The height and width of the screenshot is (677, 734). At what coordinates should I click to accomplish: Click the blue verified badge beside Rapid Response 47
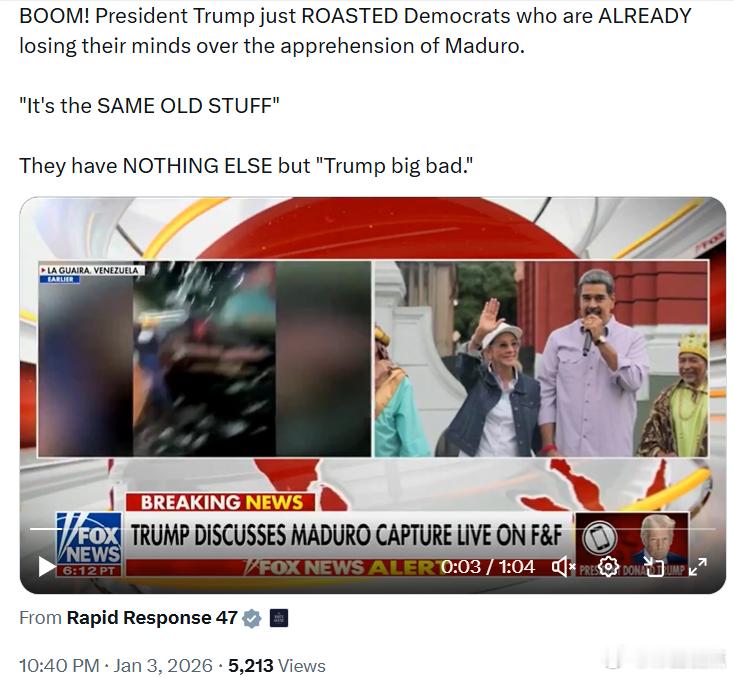pos(252,618)
